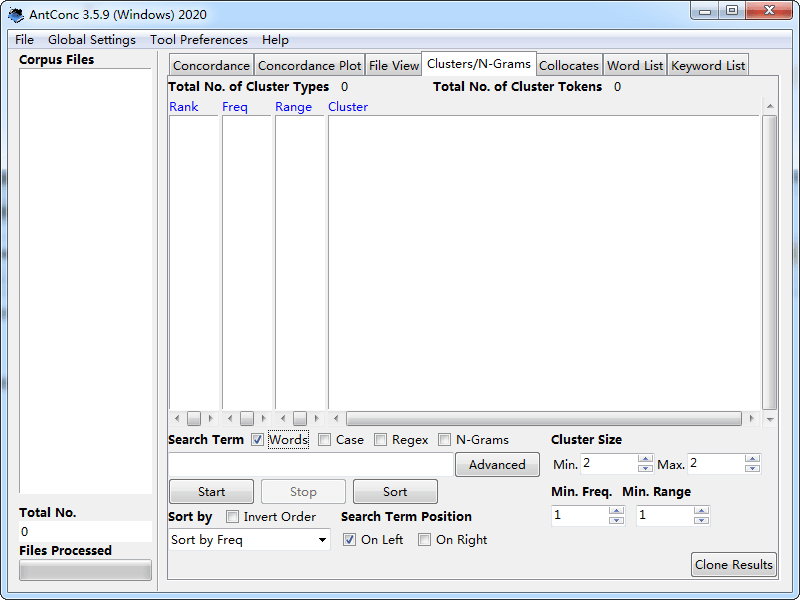Open the Sort by Freq dropdown

tap(248, 539)
